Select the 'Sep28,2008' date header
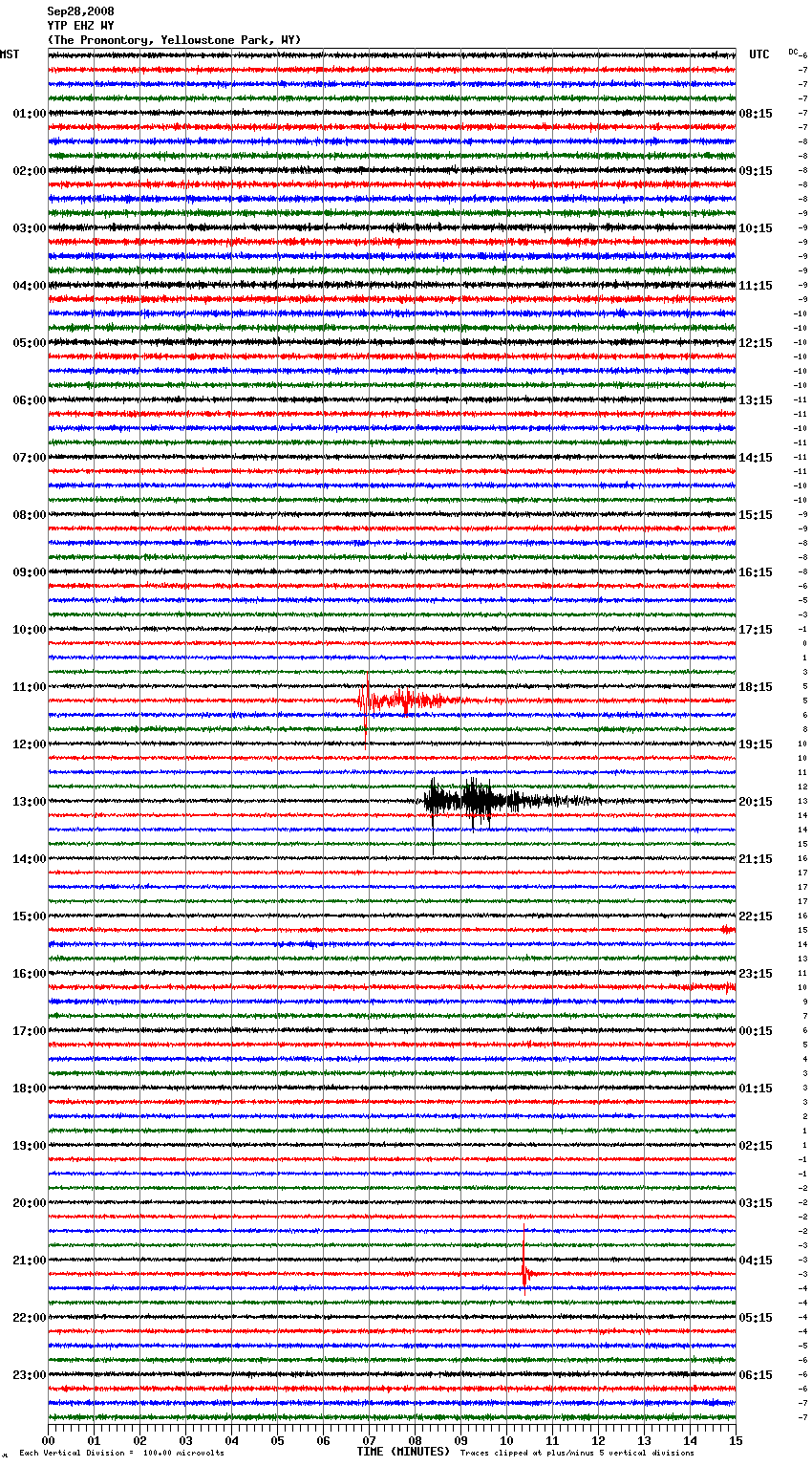 tap(80, 11)
